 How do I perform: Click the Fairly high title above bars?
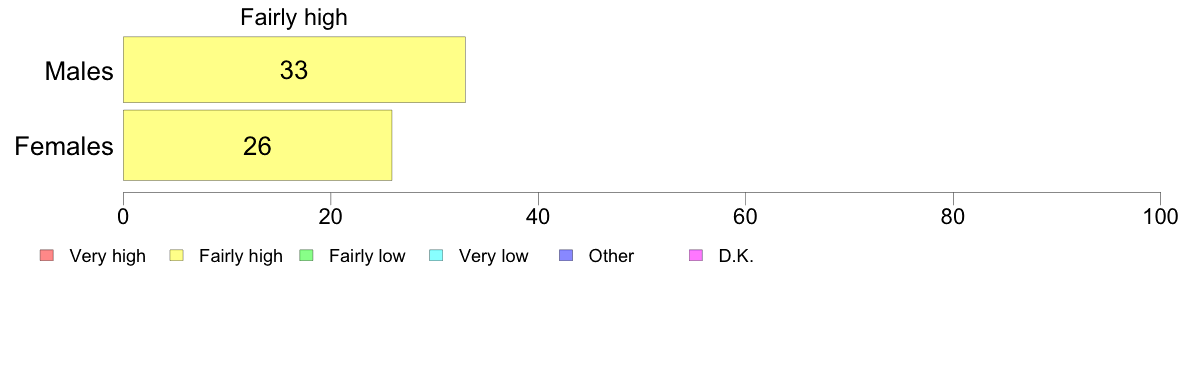[x=294, y=18]
